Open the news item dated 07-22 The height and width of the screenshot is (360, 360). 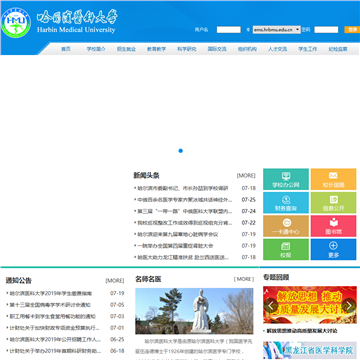click(x=185, y=223)
